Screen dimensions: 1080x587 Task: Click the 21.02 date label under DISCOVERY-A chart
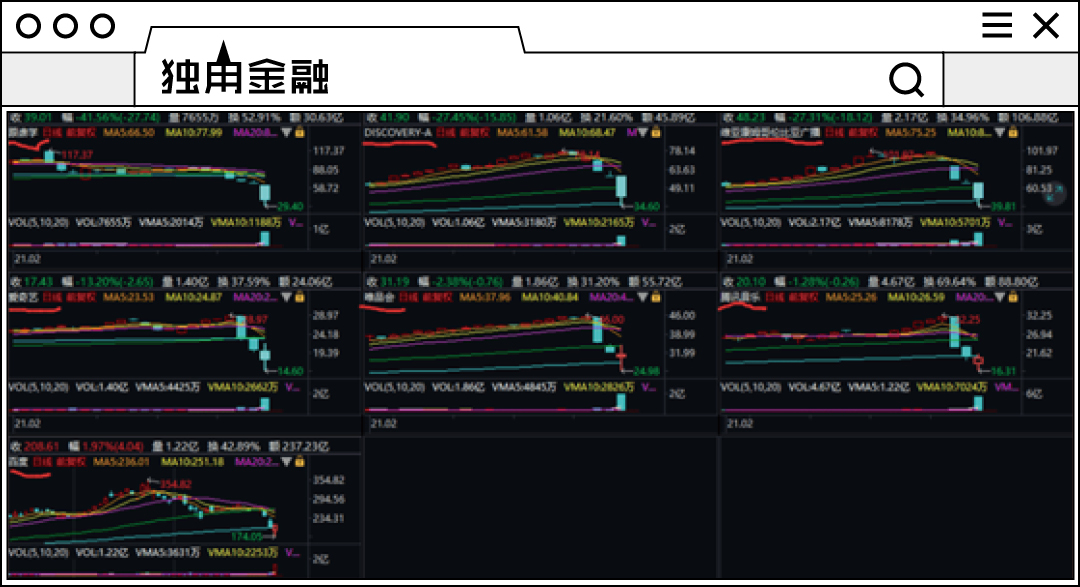coord(383,259)
